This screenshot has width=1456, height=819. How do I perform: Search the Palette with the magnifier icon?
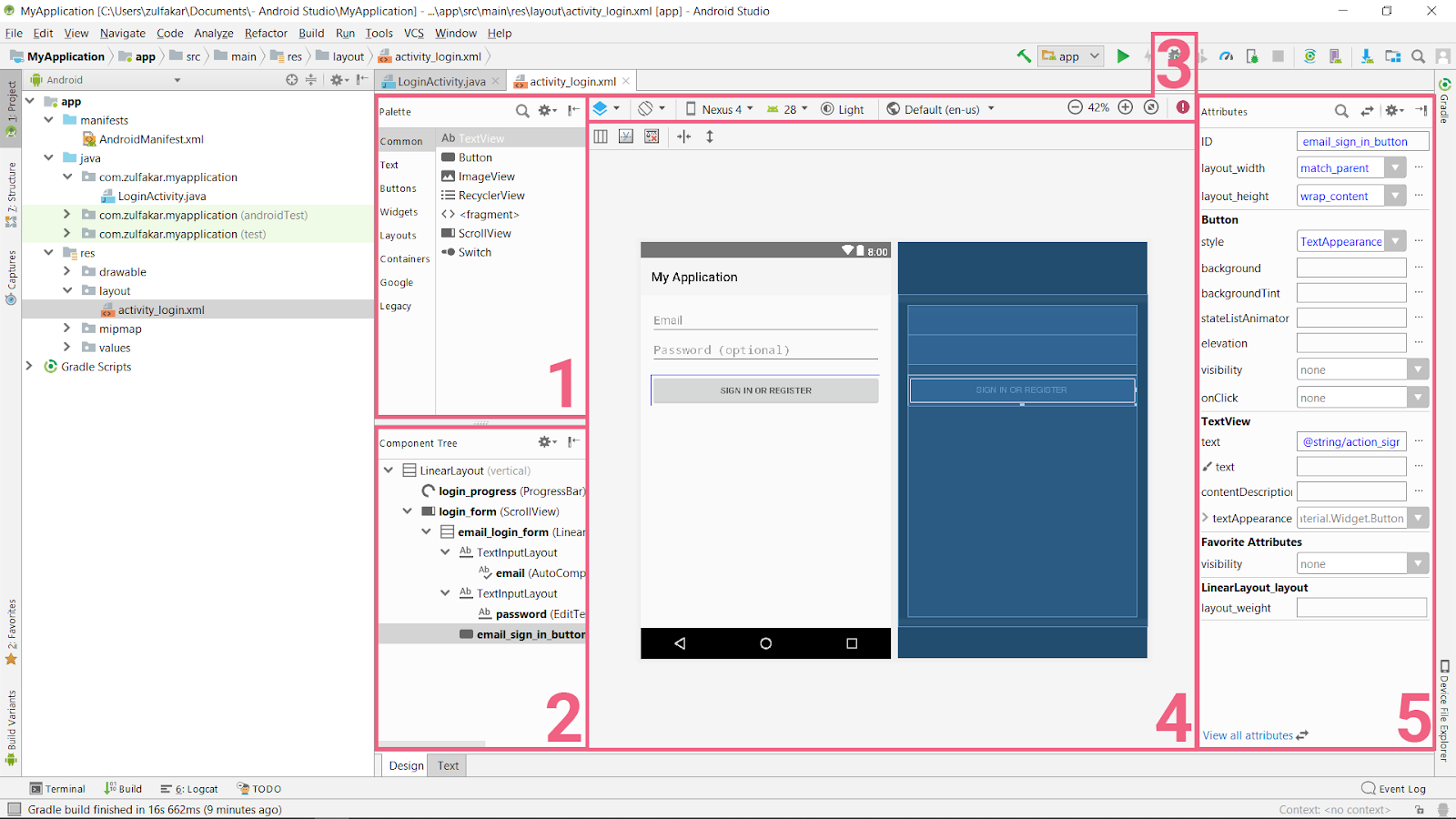(522, 111)
